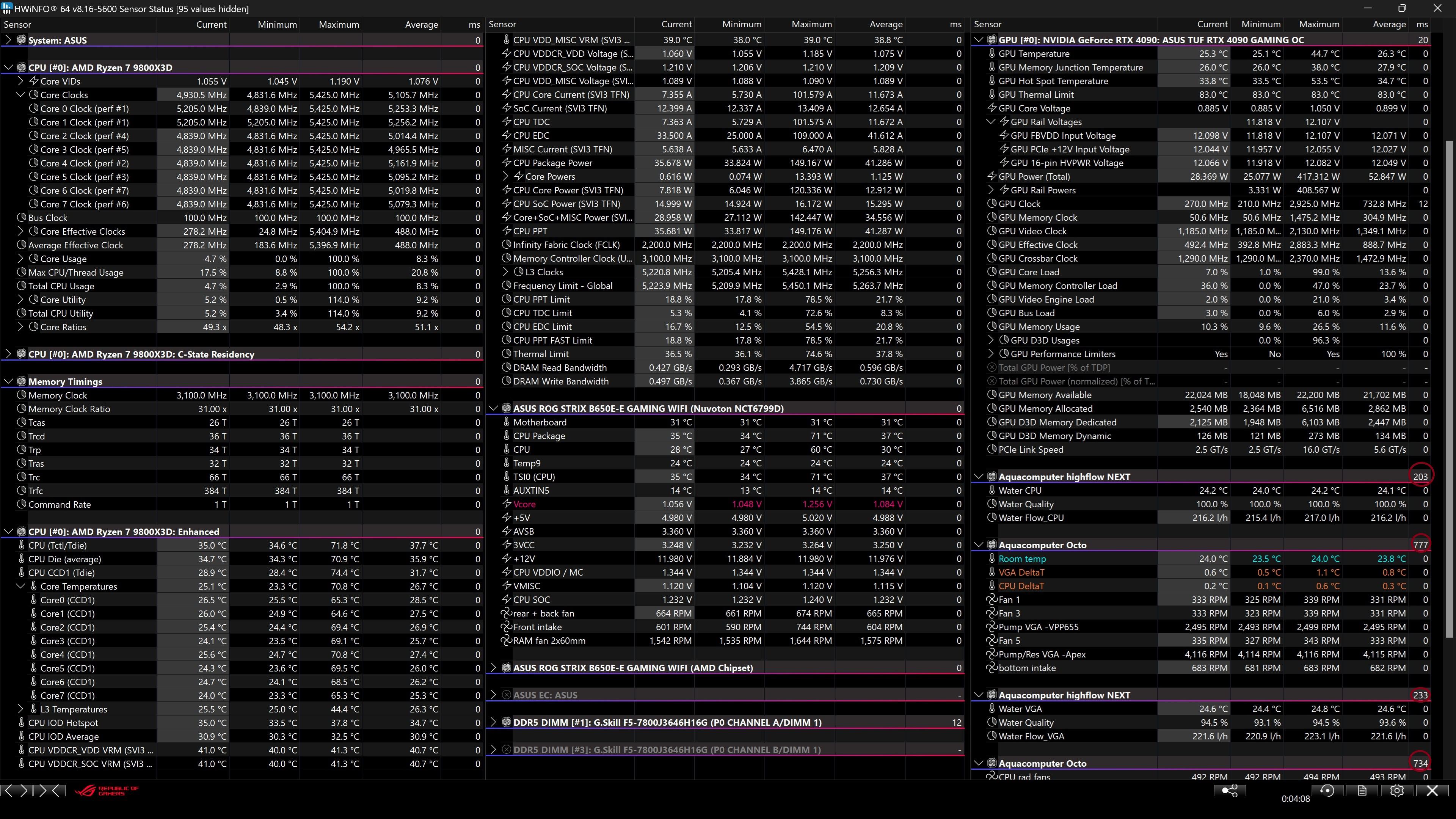Click the bolt icon beside GPU Core Voltage

[992, 108]
